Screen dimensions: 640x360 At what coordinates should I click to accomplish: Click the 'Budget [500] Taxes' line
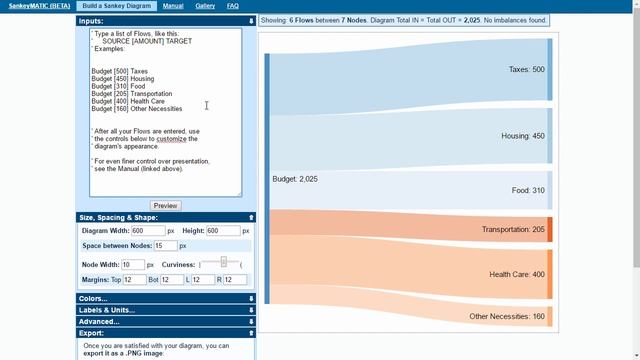click(120, 71)
